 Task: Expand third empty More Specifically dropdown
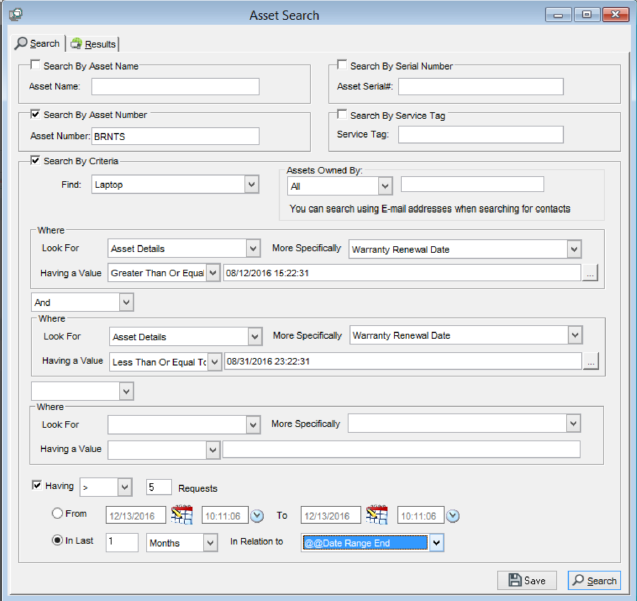[573, 424]
